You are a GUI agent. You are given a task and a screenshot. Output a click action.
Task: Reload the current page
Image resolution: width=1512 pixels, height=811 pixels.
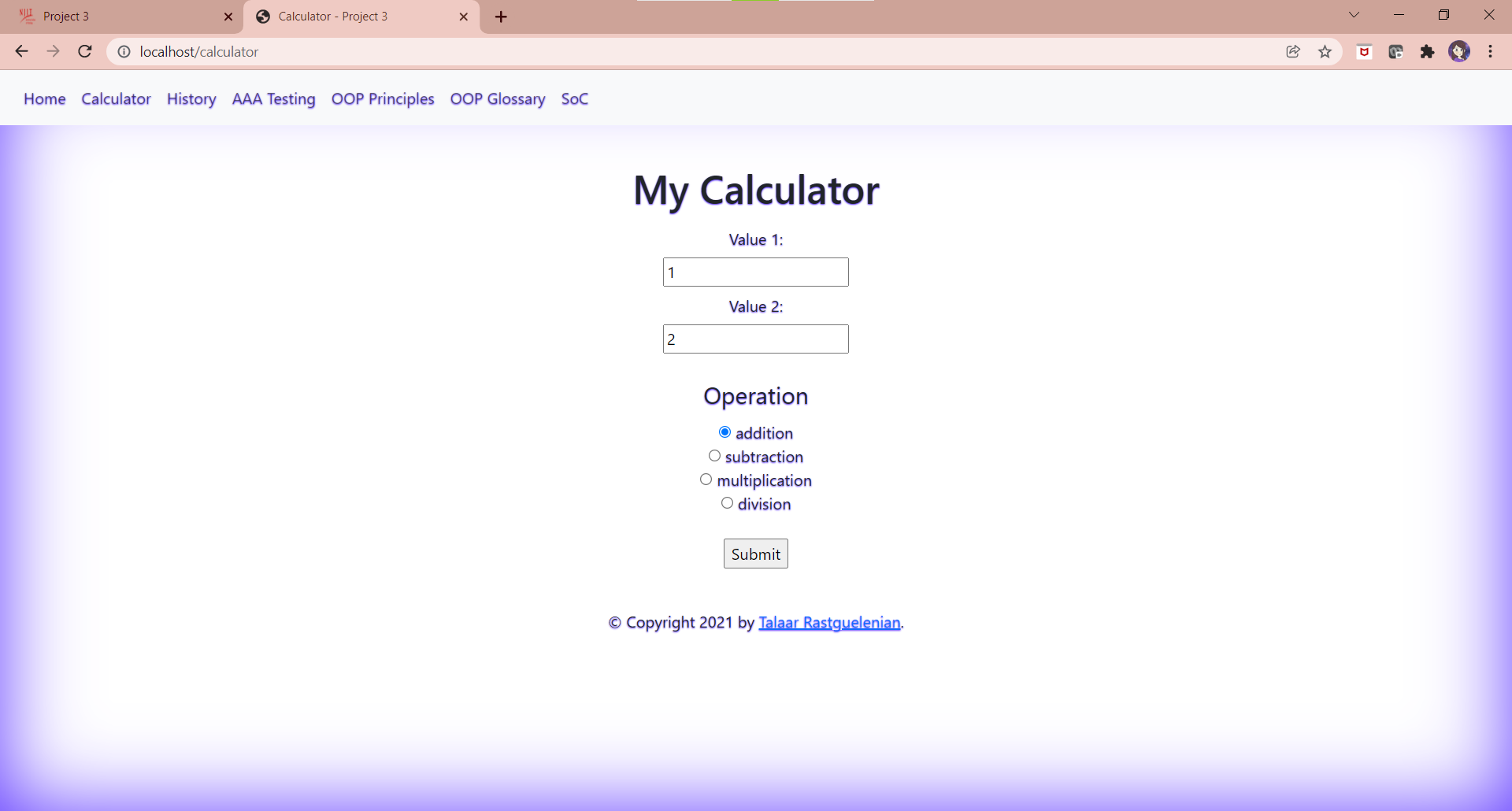click(x=84, y=51)
